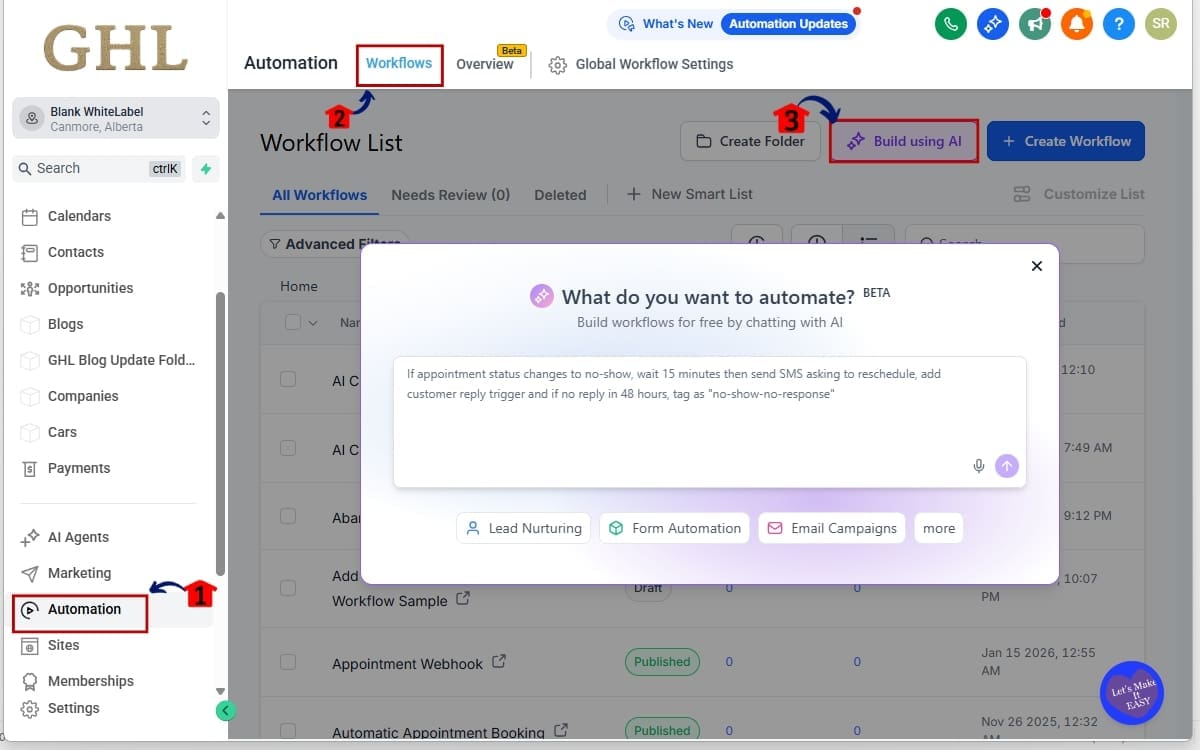The width and height of the screenshot is (1200, 750).
Task: Switch to the Overview tab
Action: coord(485,63)
